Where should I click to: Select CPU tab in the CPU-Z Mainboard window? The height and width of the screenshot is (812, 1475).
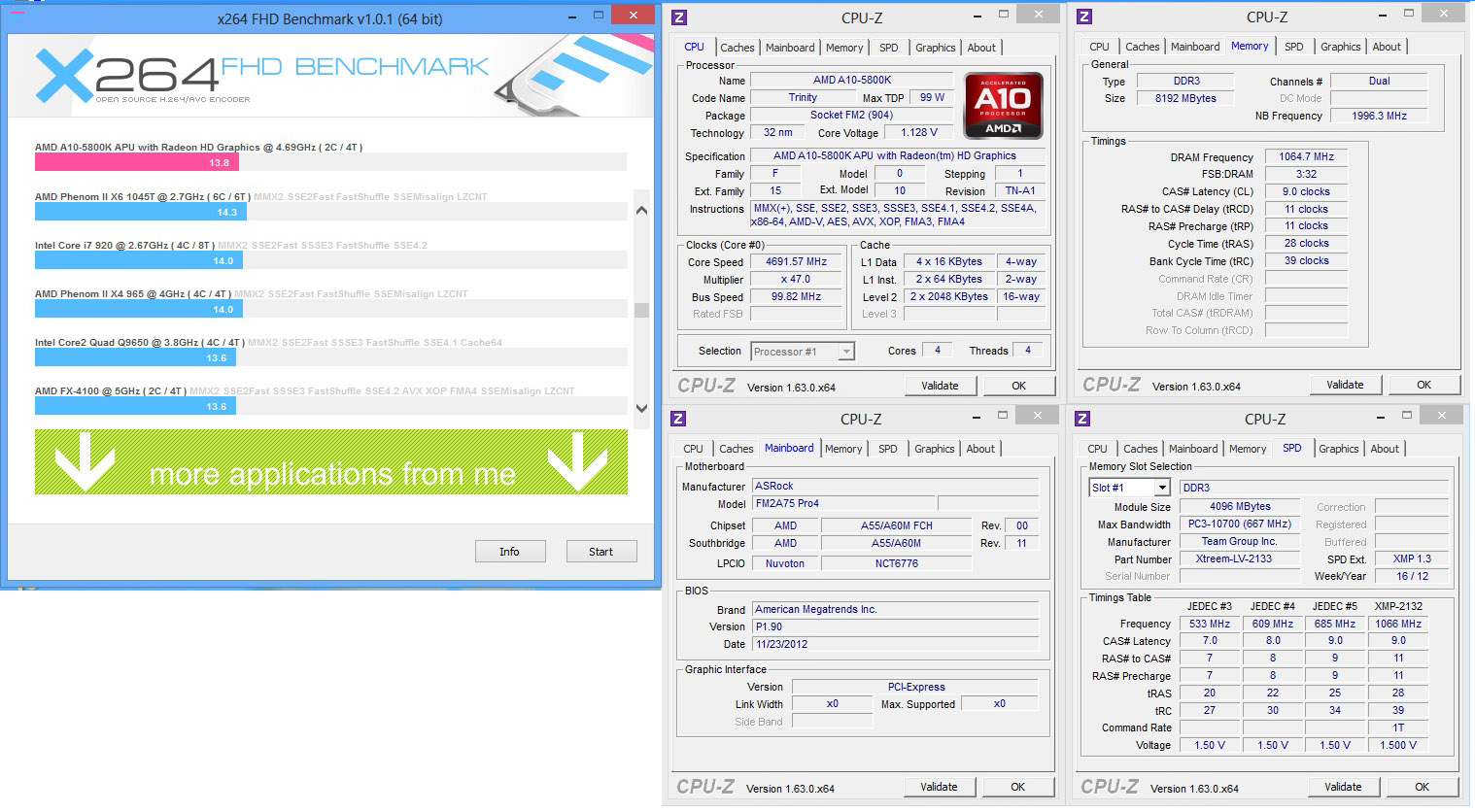point(693,449)
